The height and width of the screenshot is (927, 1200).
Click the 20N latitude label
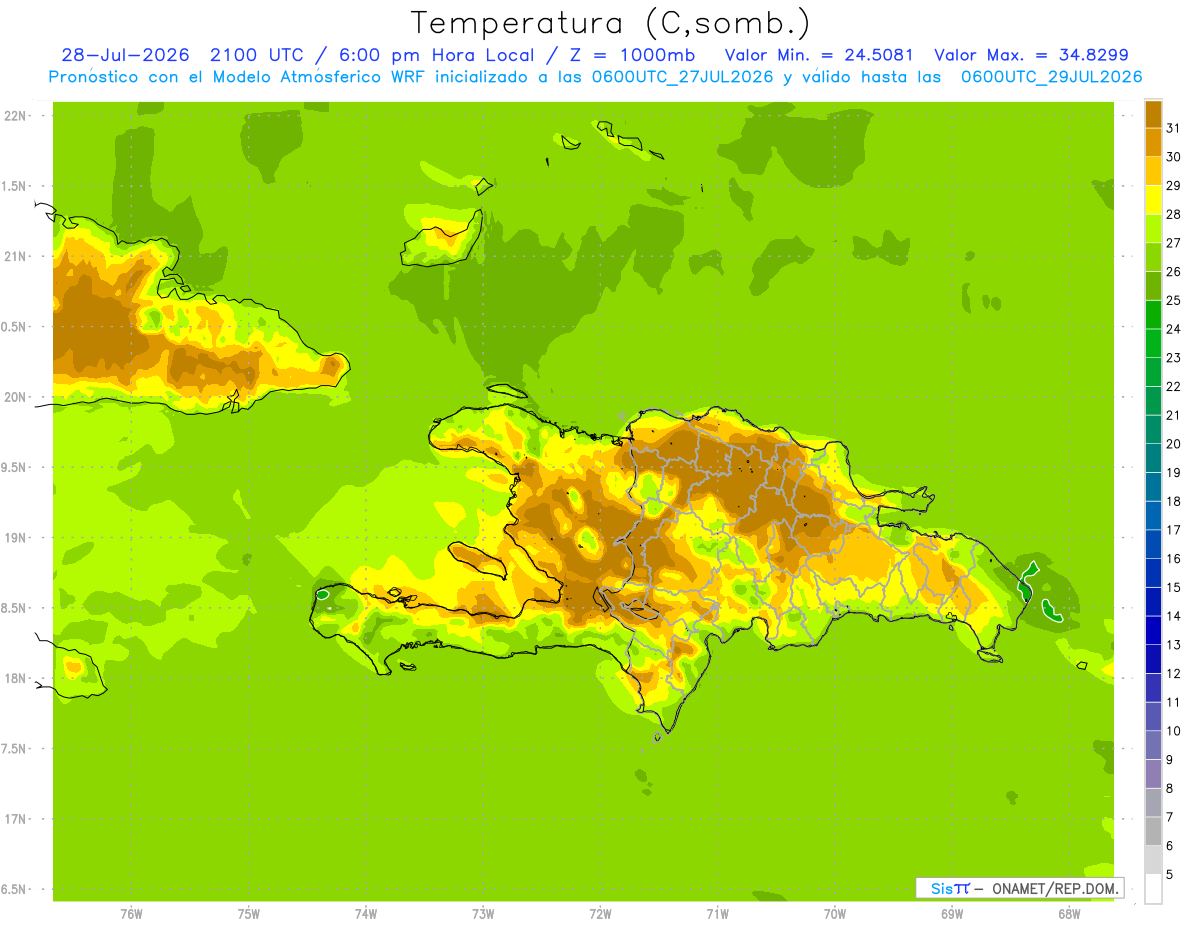(16, 397)
